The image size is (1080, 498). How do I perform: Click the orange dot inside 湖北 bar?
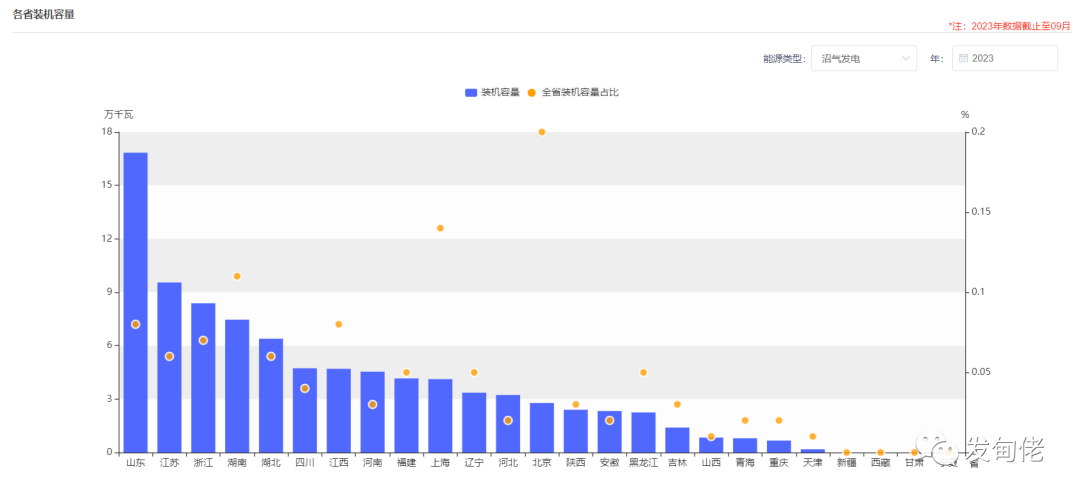pos(271,356)
